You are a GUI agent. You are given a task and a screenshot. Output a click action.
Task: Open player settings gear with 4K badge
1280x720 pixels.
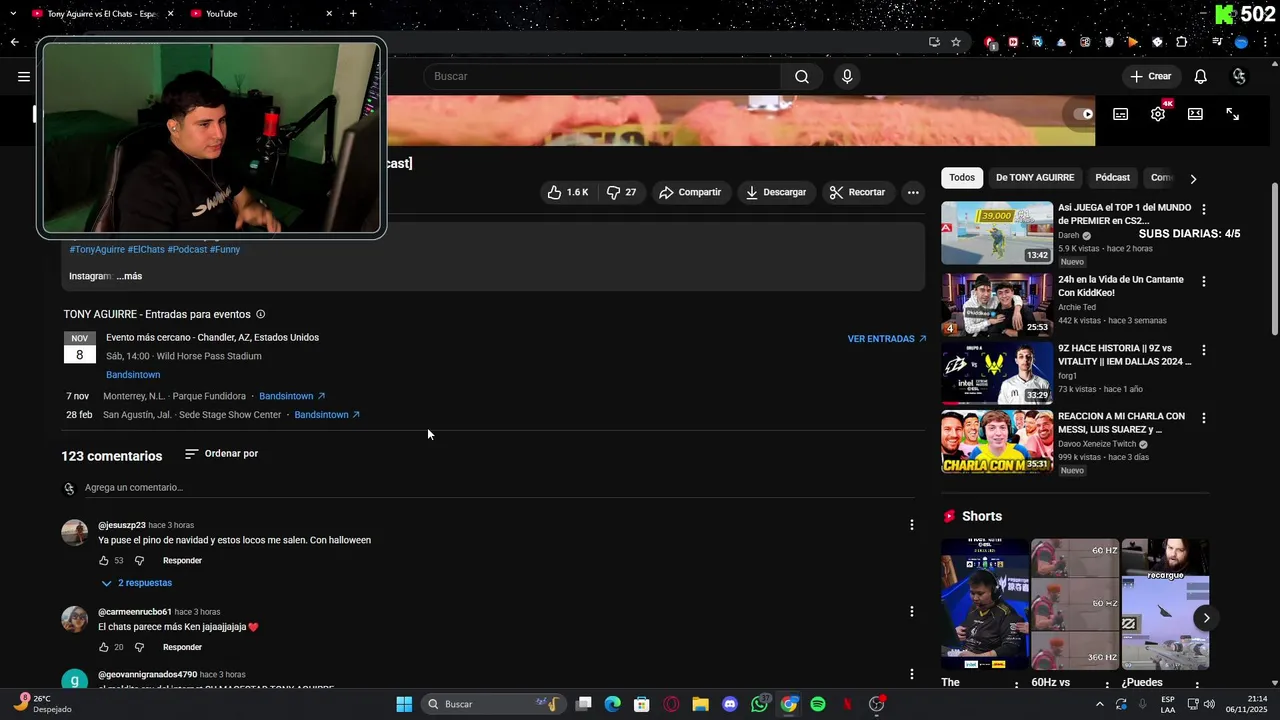[x=1158, y=114]
